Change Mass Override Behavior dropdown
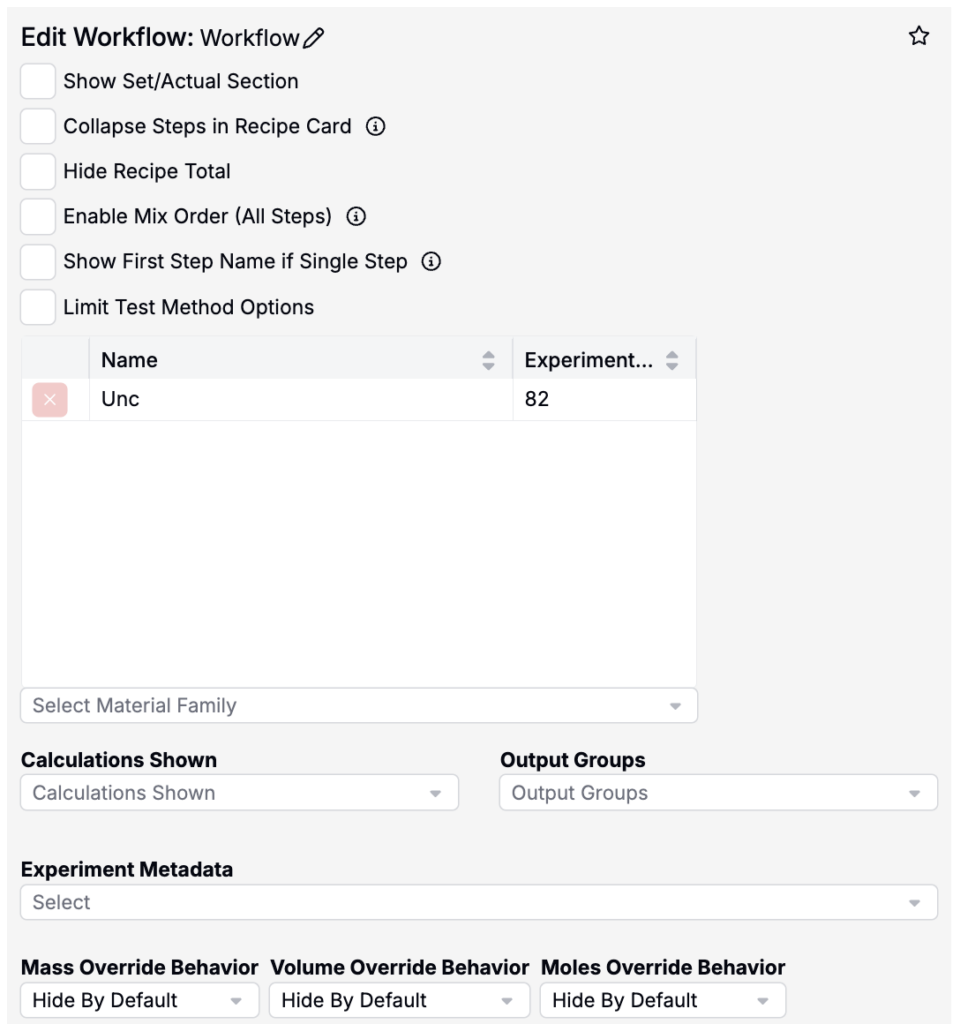Screen dimensions: 960x1024 (x=140, y=1000)
